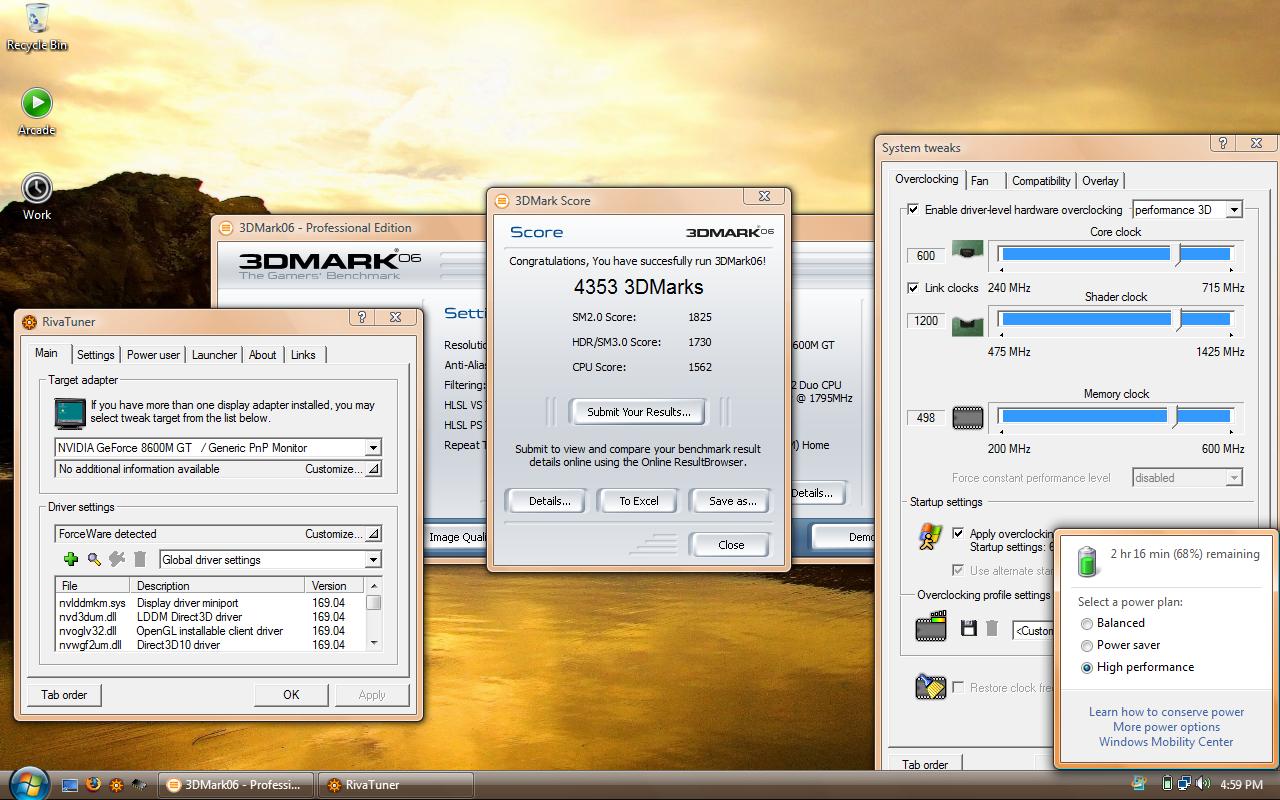Toggle Enable driver-level hardware overclocking checkbox
Screen dimensions: 1280x800
tap(913, 210)
